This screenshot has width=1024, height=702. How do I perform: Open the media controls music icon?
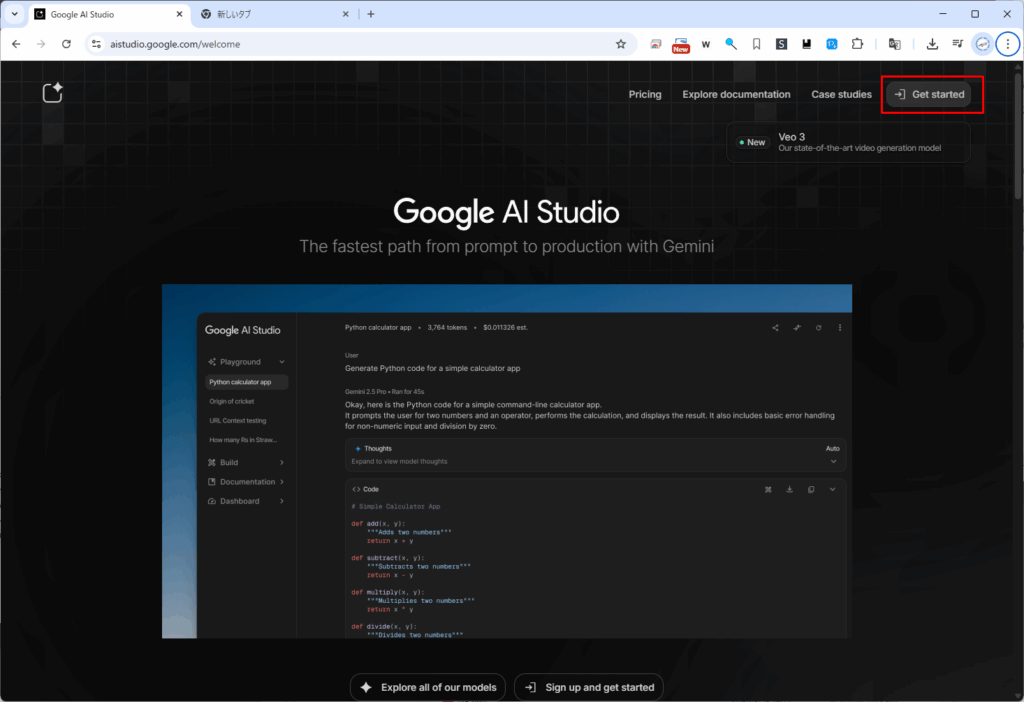[x=957, y=44]
